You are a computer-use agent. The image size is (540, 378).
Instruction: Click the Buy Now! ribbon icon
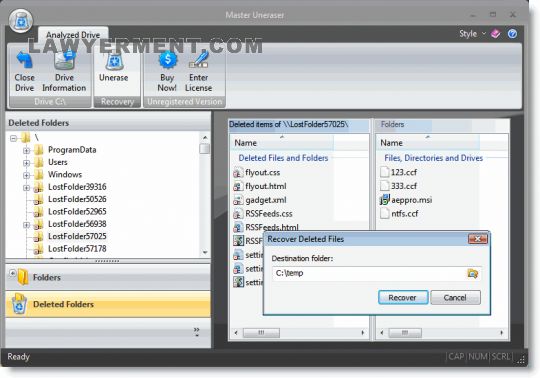pyautogui.click(x=167, y=71)
